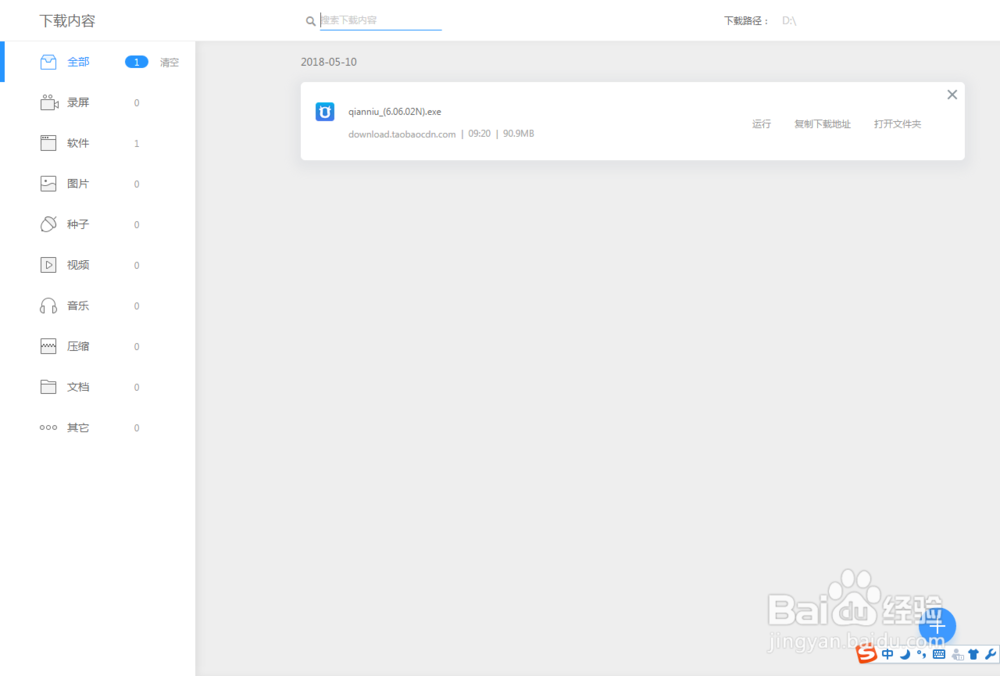Click the blue count badge beside 全部
This screenshot has height=676, width=1000.
click(136, 62)
